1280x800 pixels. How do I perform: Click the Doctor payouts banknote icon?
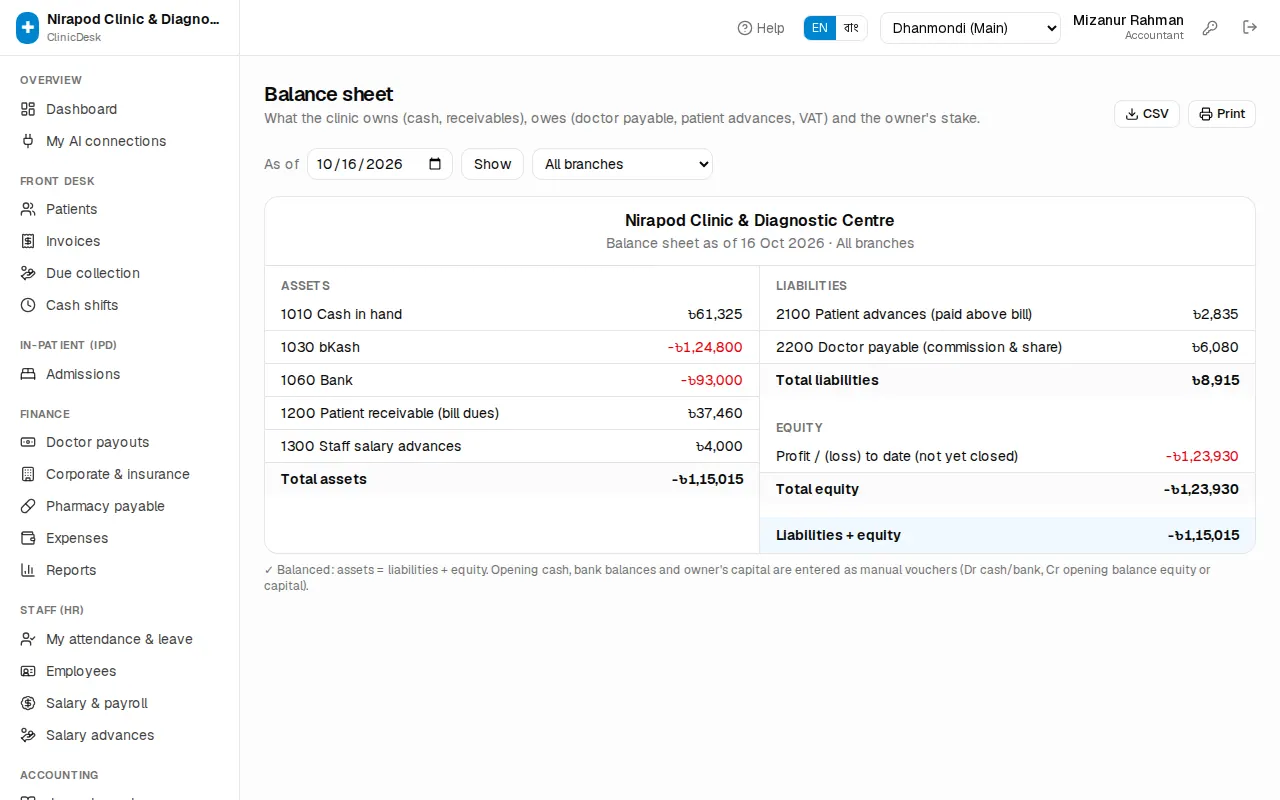(28, 442)
